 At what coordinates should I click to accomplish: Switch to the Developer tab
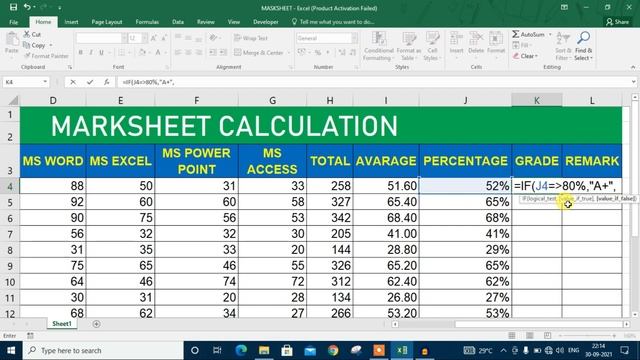coord(266,22)
